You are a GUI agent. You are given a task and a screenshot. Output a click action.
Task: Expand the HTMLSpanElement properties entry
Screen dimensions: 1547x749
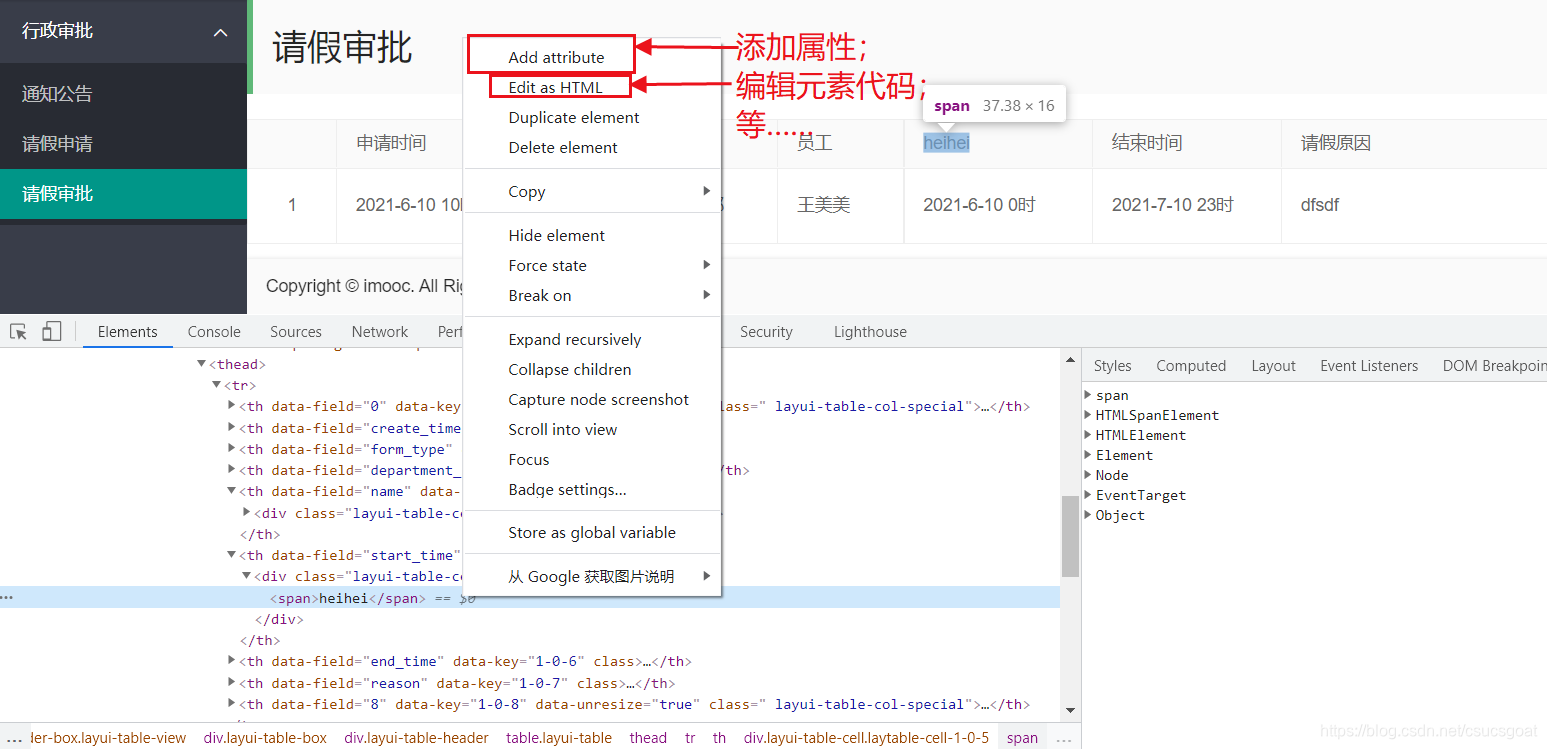1089,415
